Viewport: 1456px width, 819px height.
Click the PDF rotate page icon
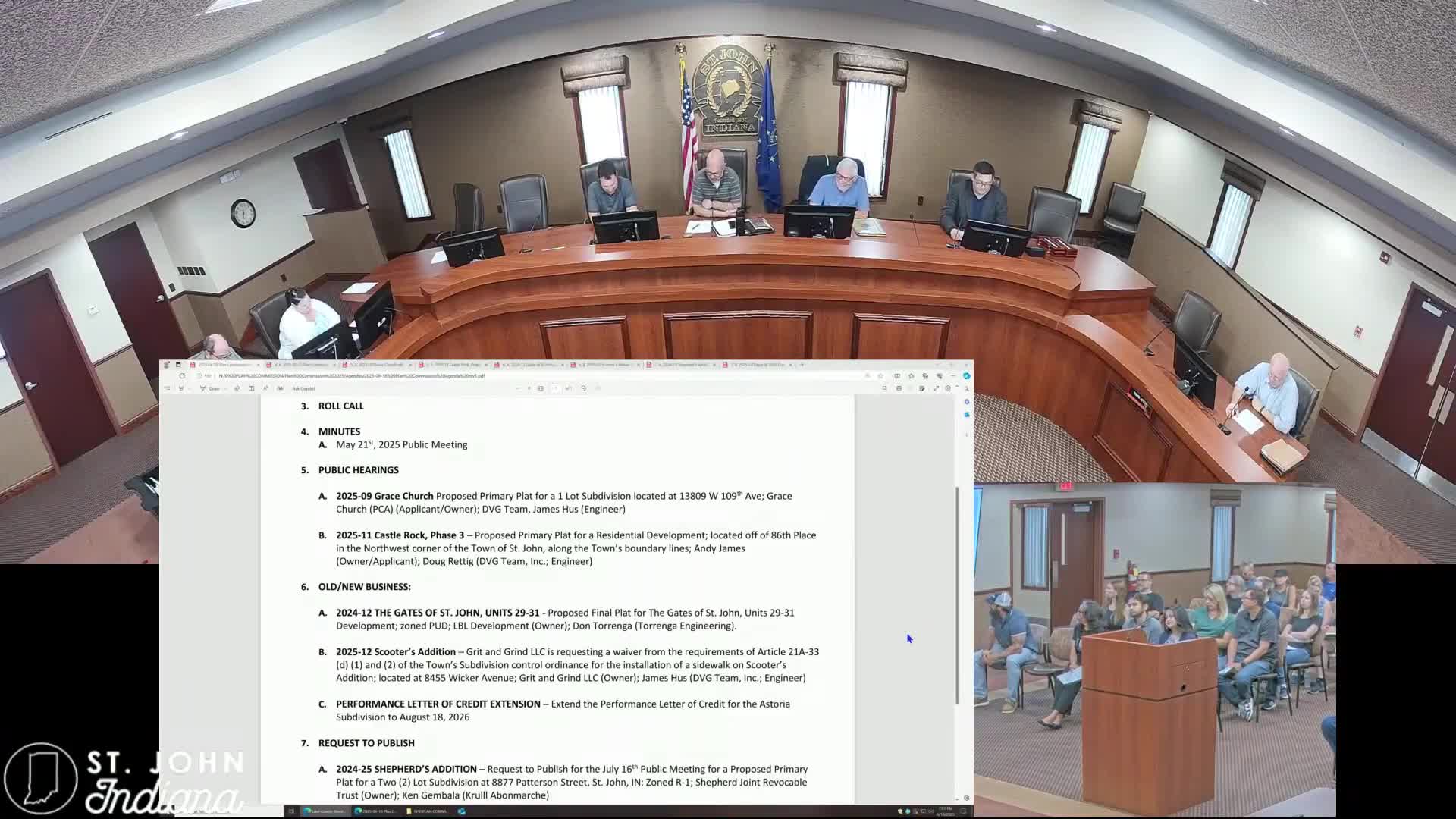pyautogui.click(x=583, y=388)
